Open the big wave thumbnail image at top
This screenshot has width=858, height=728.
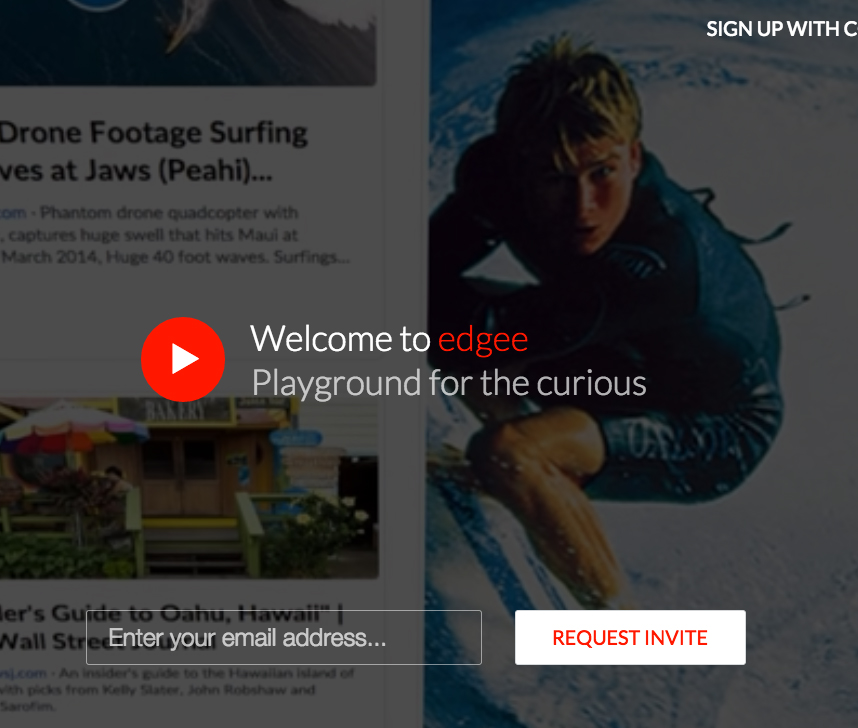(x=188, y=42)
